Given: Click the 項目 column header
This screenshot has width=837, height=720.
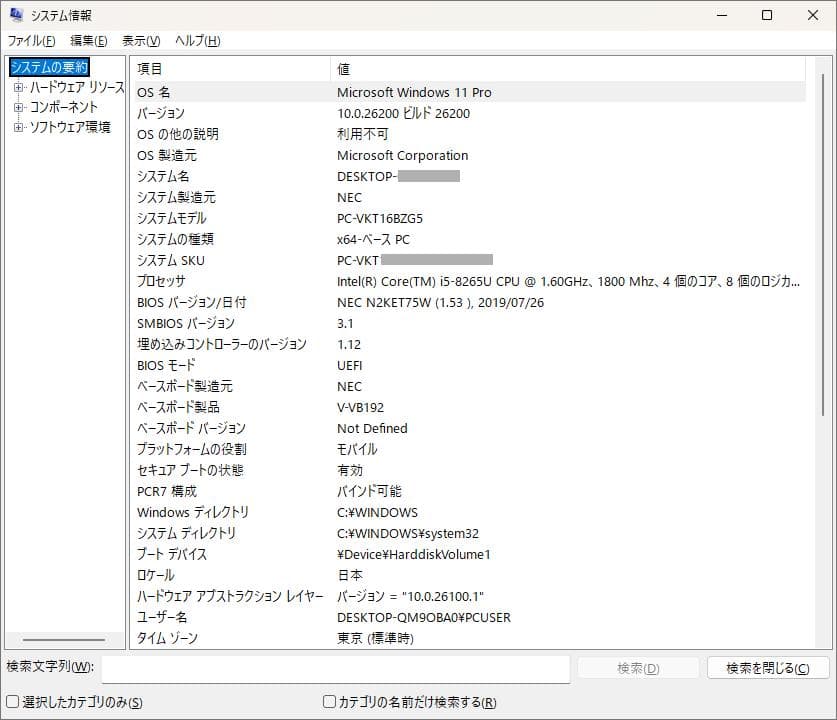Looking at the screenshot, I should pyautogui.click(x=231, y=69).
